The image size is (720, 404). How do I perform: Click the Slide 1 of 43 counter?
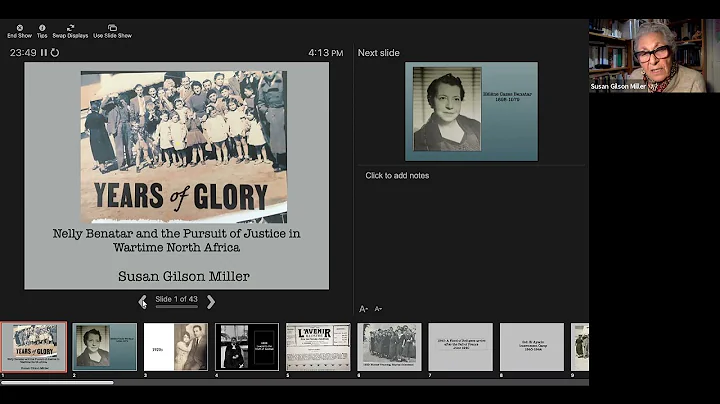point(176,299)
